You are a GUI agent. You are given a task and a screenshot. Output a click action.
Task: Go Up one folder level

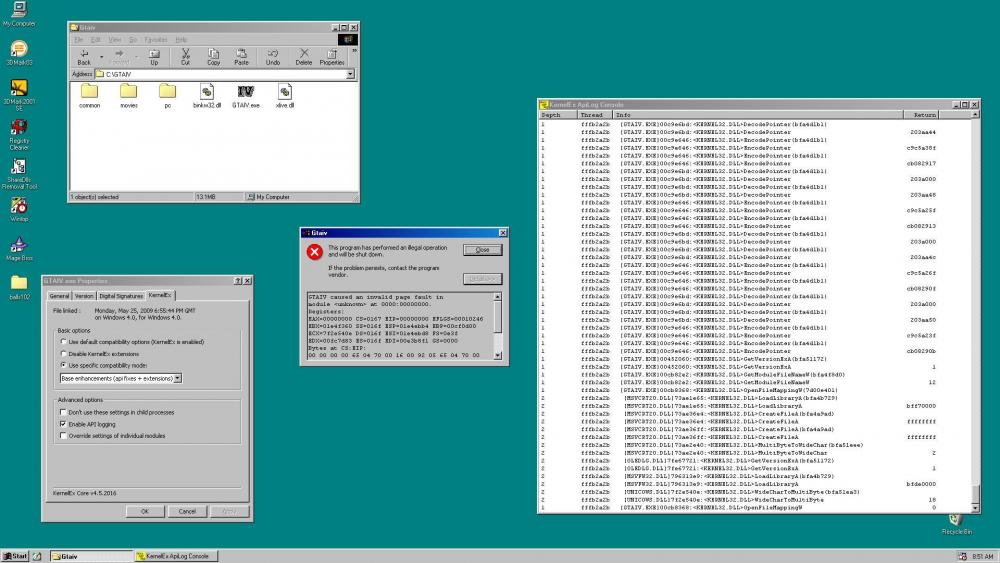[154, 57]
